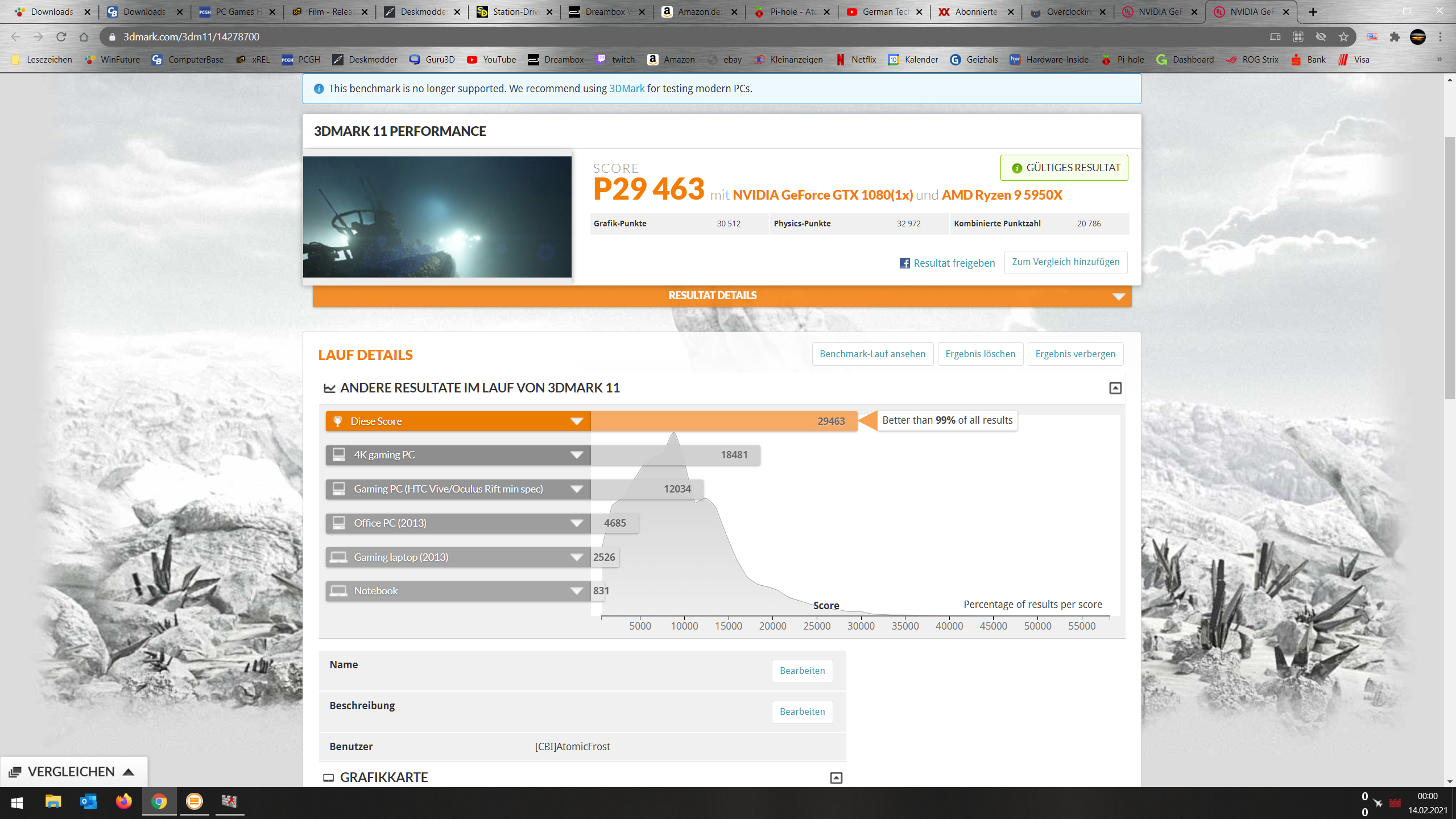Click Bearbeiten next to Beschreibung
1456x819 pixels.
(802, 712)
